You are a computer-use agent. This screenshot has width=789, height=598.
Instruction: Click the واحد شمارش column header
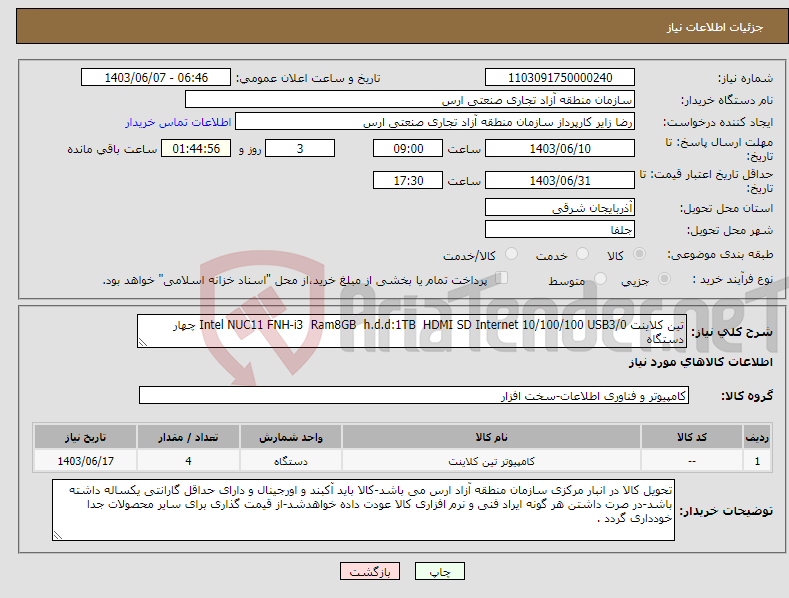coord(291,437)
